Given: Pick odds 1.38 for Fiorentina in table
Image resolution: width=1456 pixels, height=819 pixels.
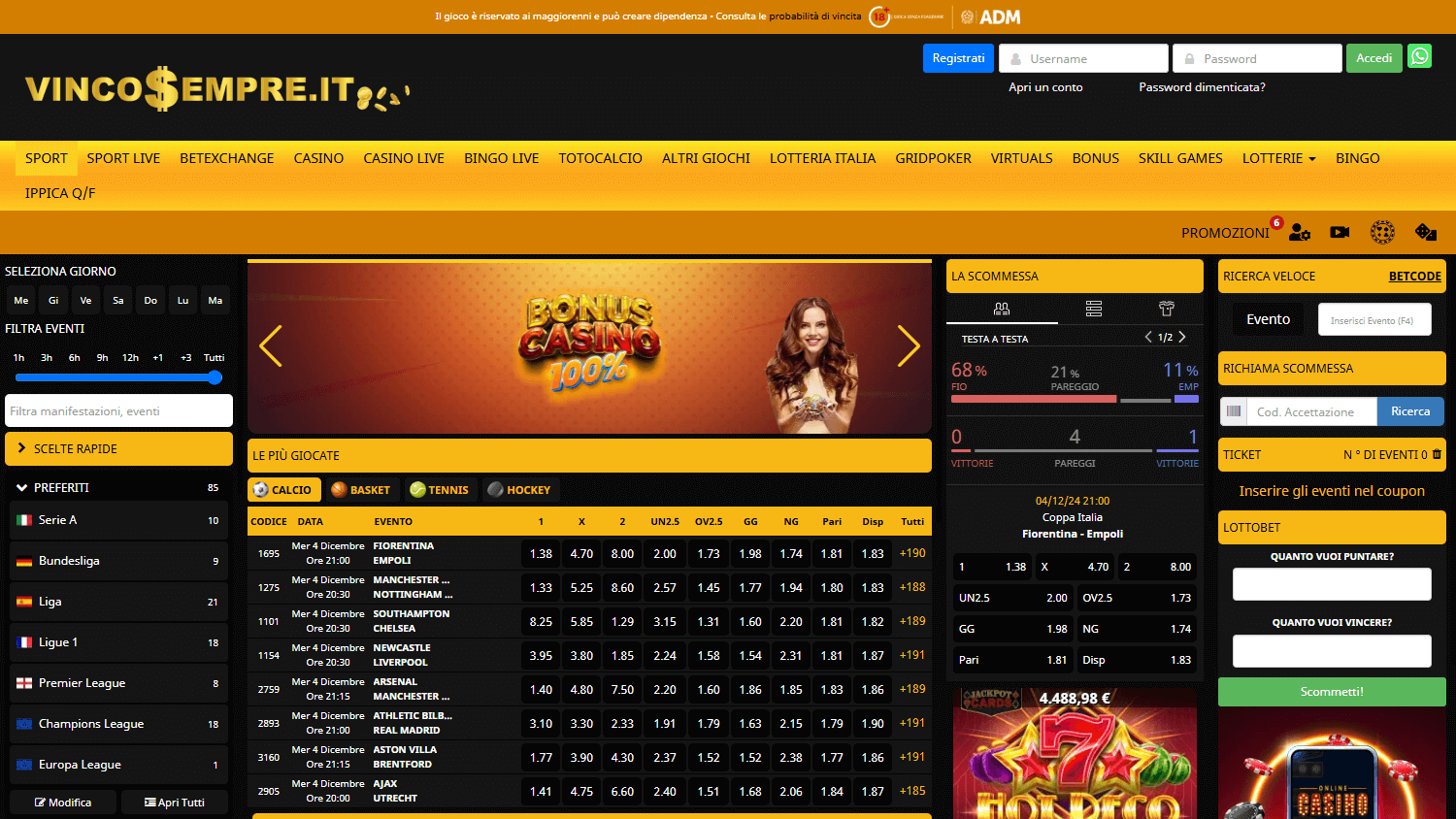Looking at the screenshot, I should pyautogui.click(x=541, y=553).
